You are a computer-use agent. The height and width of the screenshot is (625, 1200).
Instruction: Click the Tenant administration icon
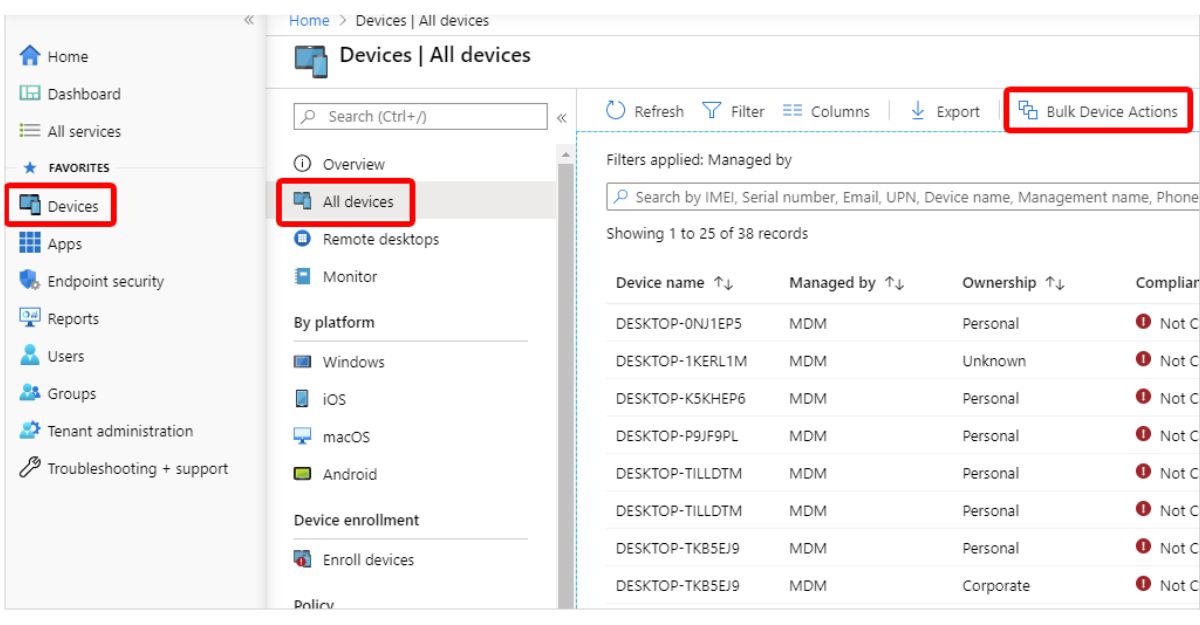click(x=29, y=431)
